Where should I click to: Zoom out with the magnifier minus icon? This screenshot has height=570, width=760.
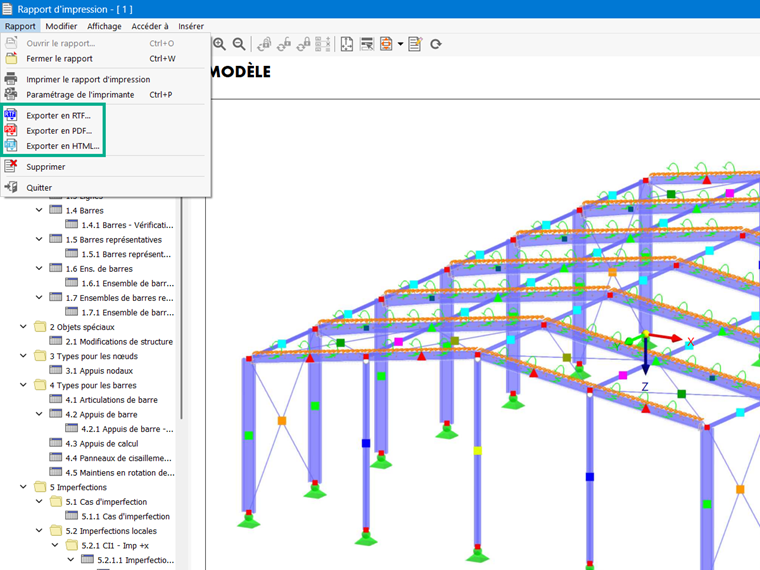tap(238, 44)
